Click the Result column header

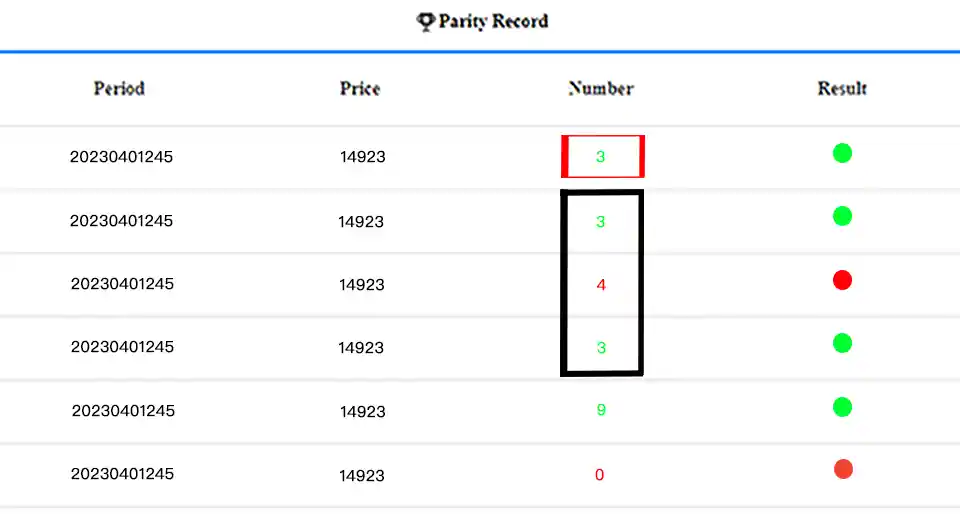[842, 88]
